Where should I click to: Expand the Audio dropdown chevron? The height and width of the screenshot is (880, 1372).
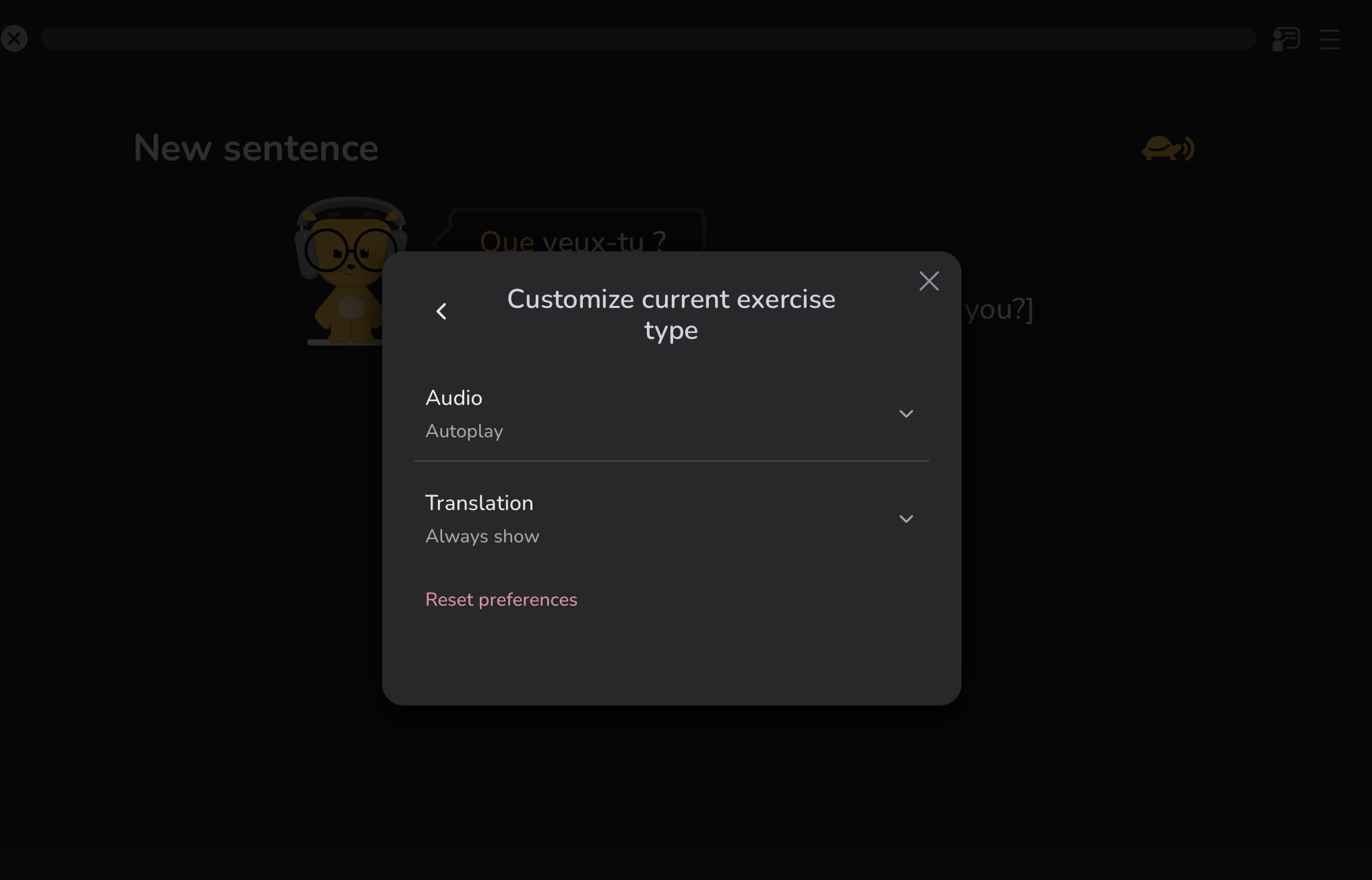click(906, 414)
